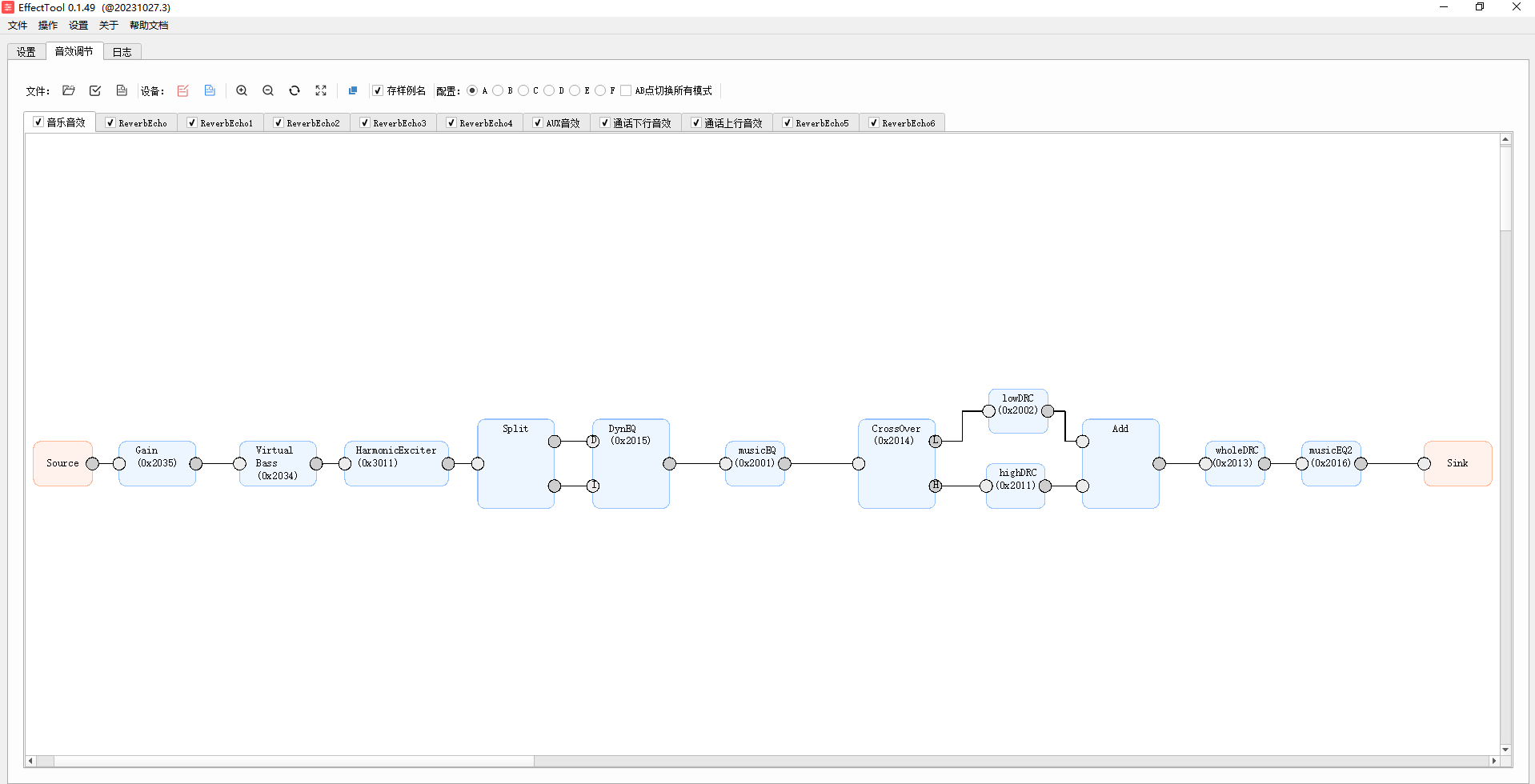
Task: Select the lowDRC (0x2002) node
Action: coord(1018,411)
